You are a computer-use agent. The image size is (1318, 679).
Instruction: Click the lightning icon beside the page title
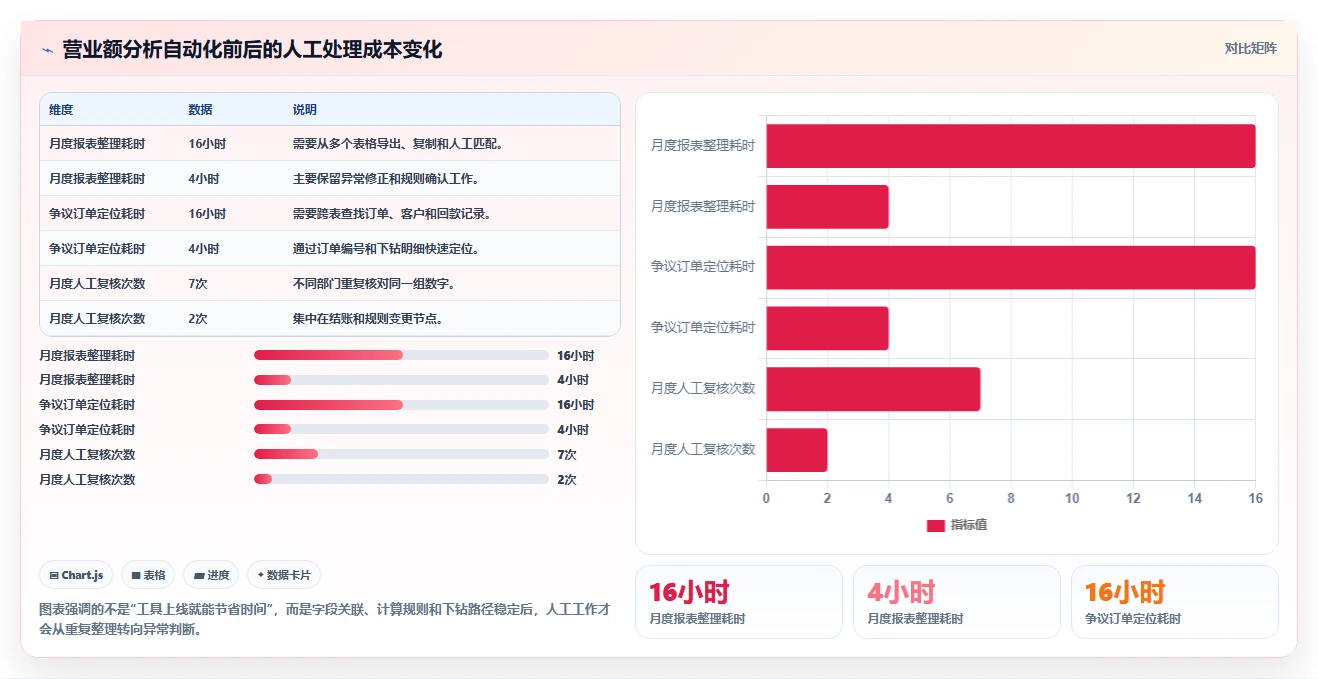click(47, 50)
